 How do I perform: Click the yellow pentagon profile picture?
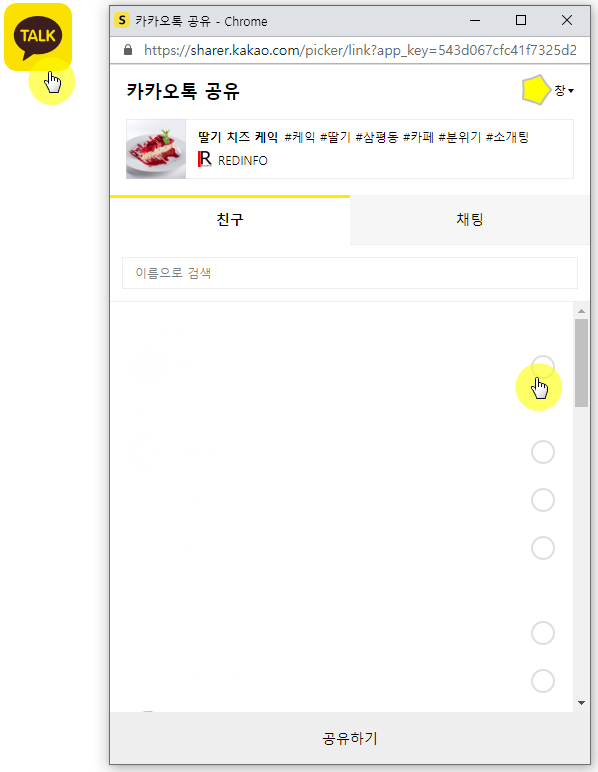point(535,90)
